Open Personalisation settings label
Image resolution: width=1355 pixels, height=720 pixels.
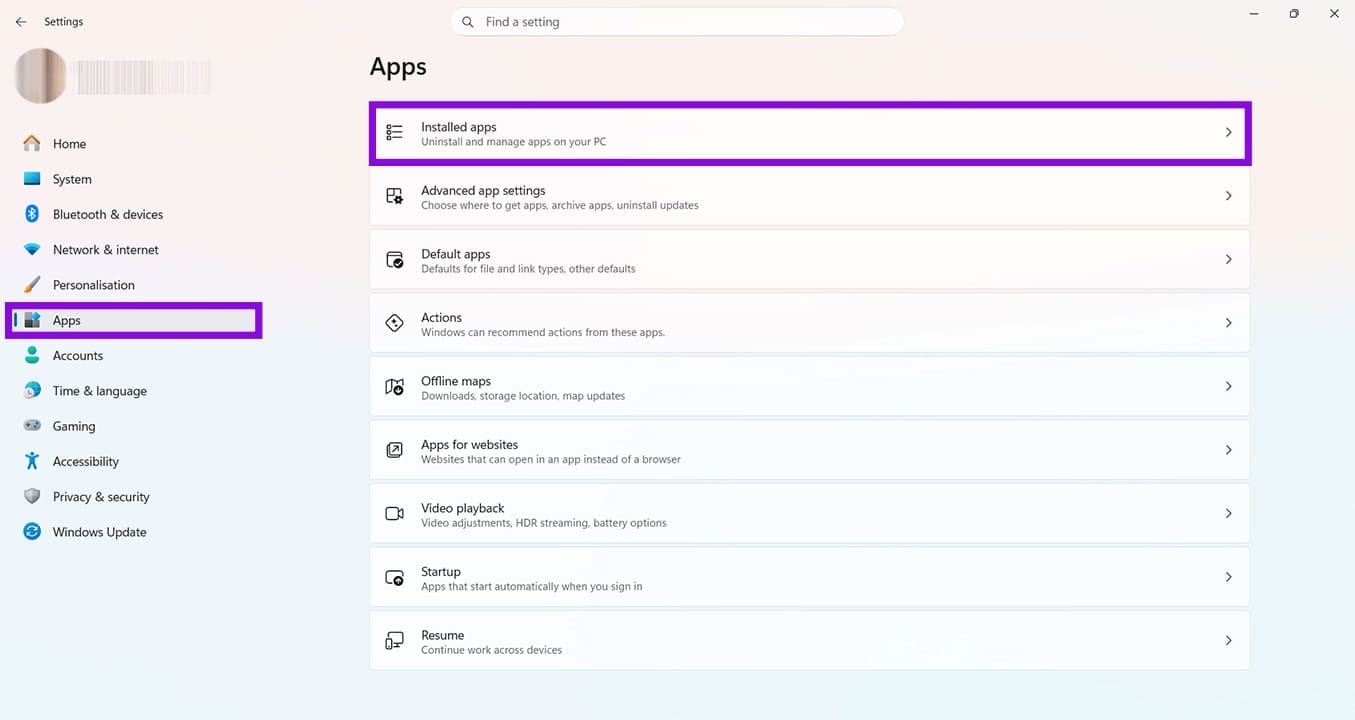[x=94, y=285]
